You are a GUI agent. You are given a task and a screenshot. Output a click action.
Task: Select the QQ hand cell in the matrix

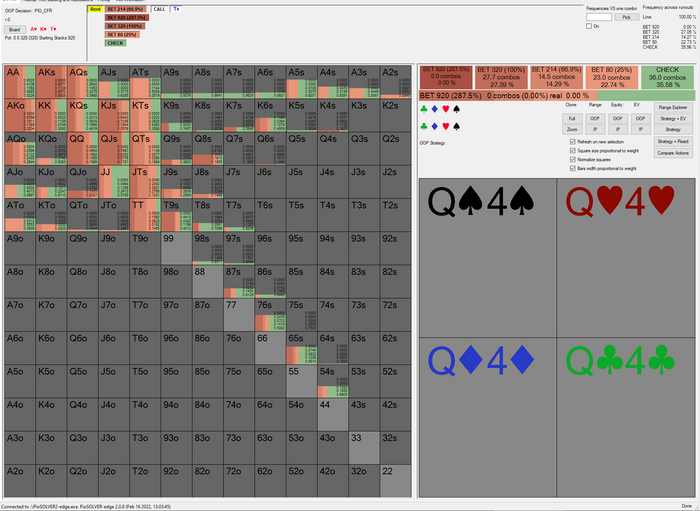(x=83, y=149)
